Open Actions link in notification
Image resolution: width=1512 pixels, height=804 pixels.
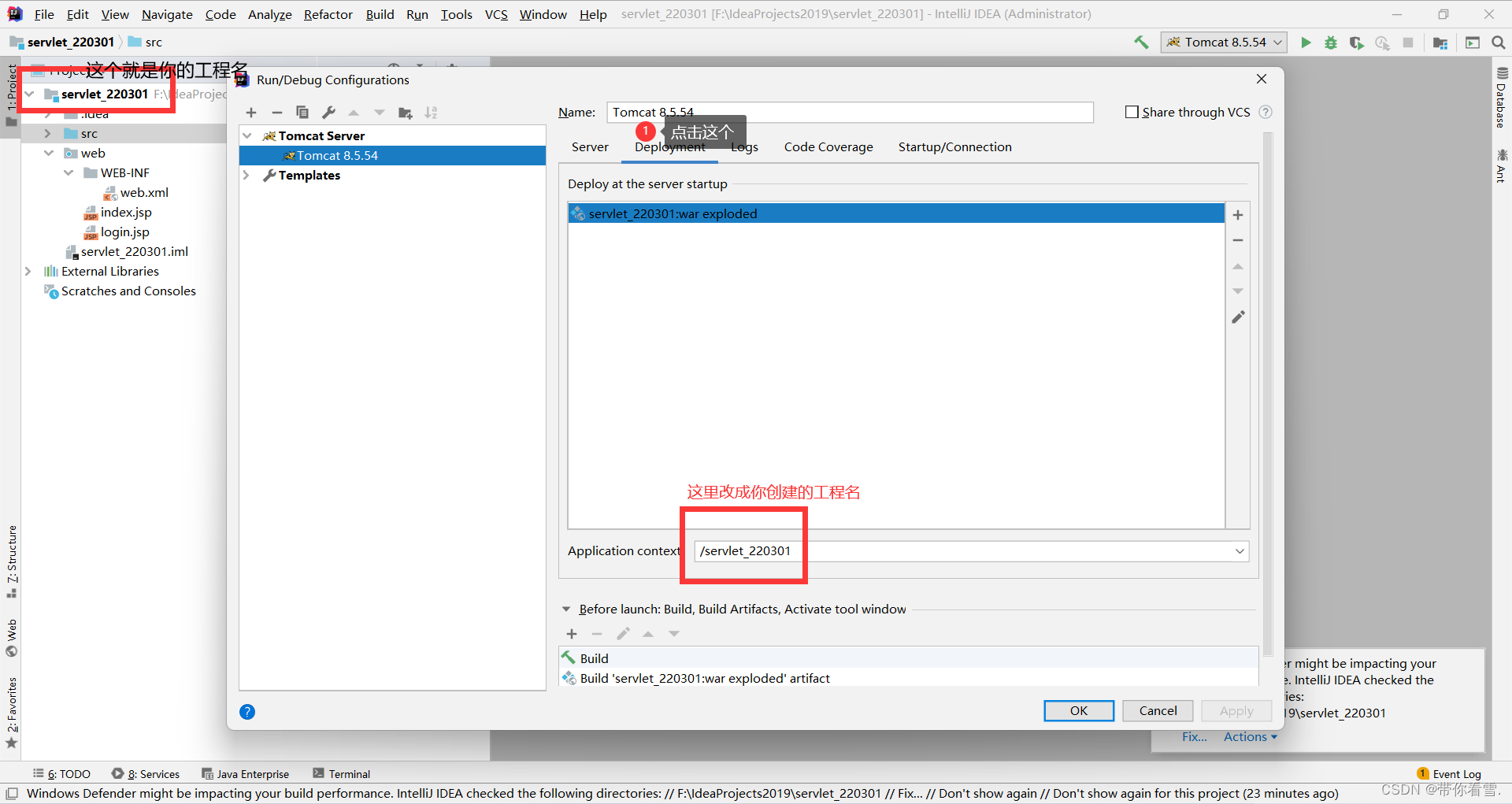1251,737
